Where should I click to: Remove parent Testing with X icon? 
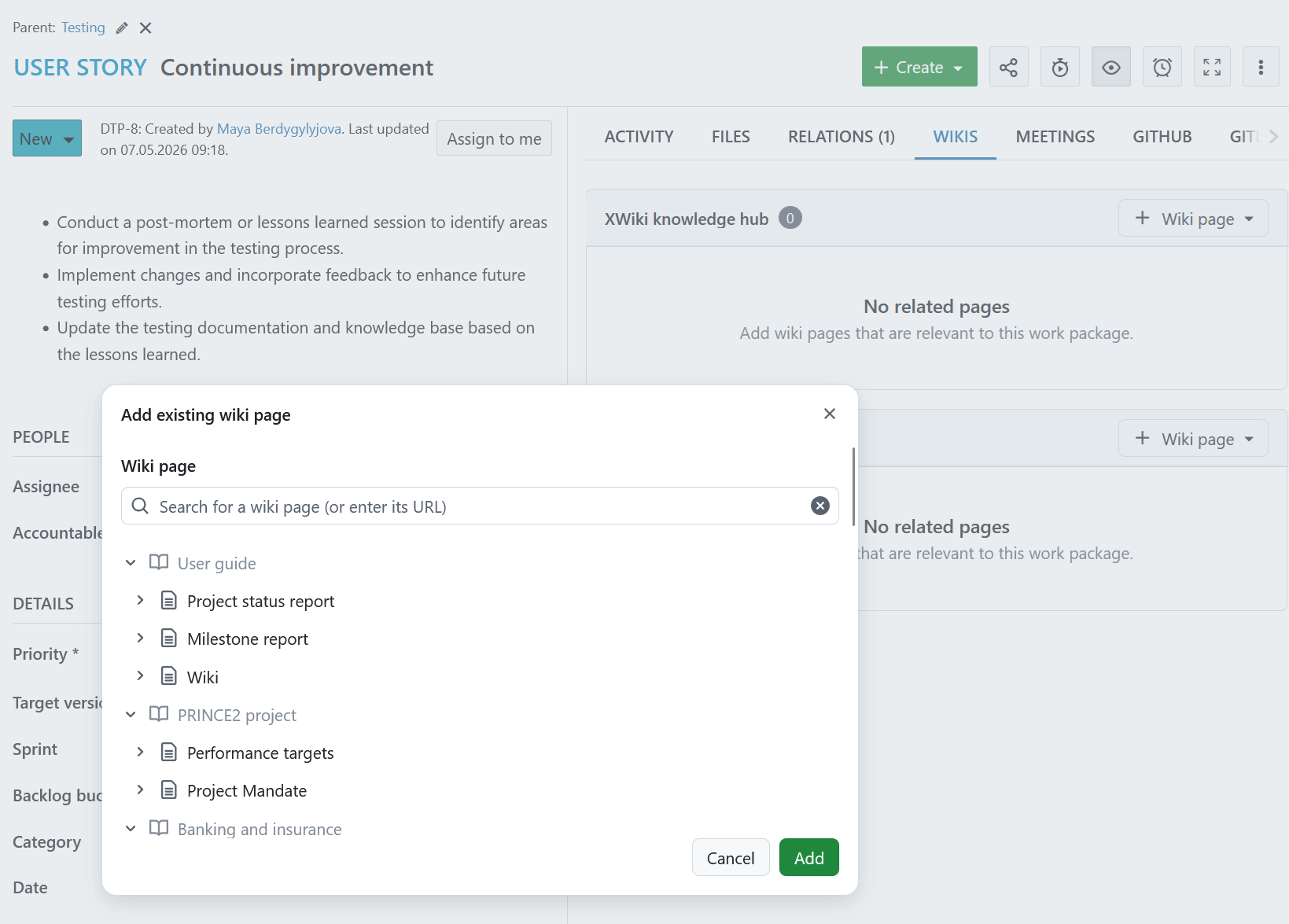click(x=145, y=28)
